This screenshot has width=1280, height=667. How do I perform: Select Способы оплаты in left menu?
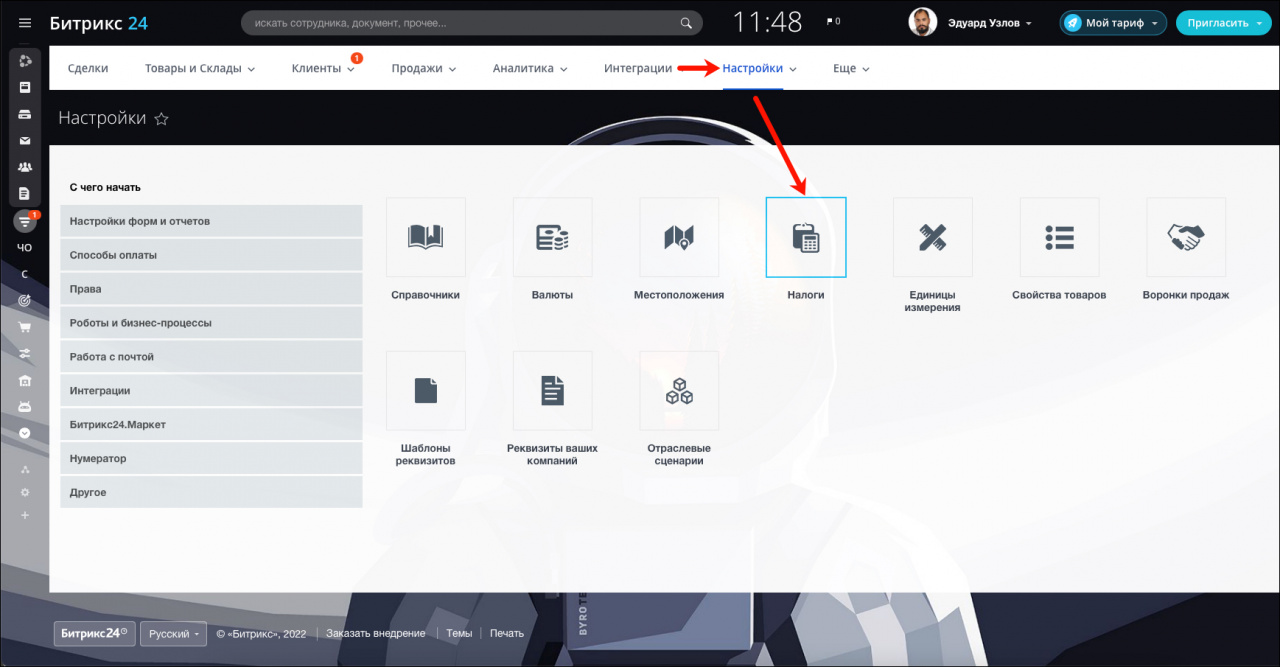coord(211,255)
